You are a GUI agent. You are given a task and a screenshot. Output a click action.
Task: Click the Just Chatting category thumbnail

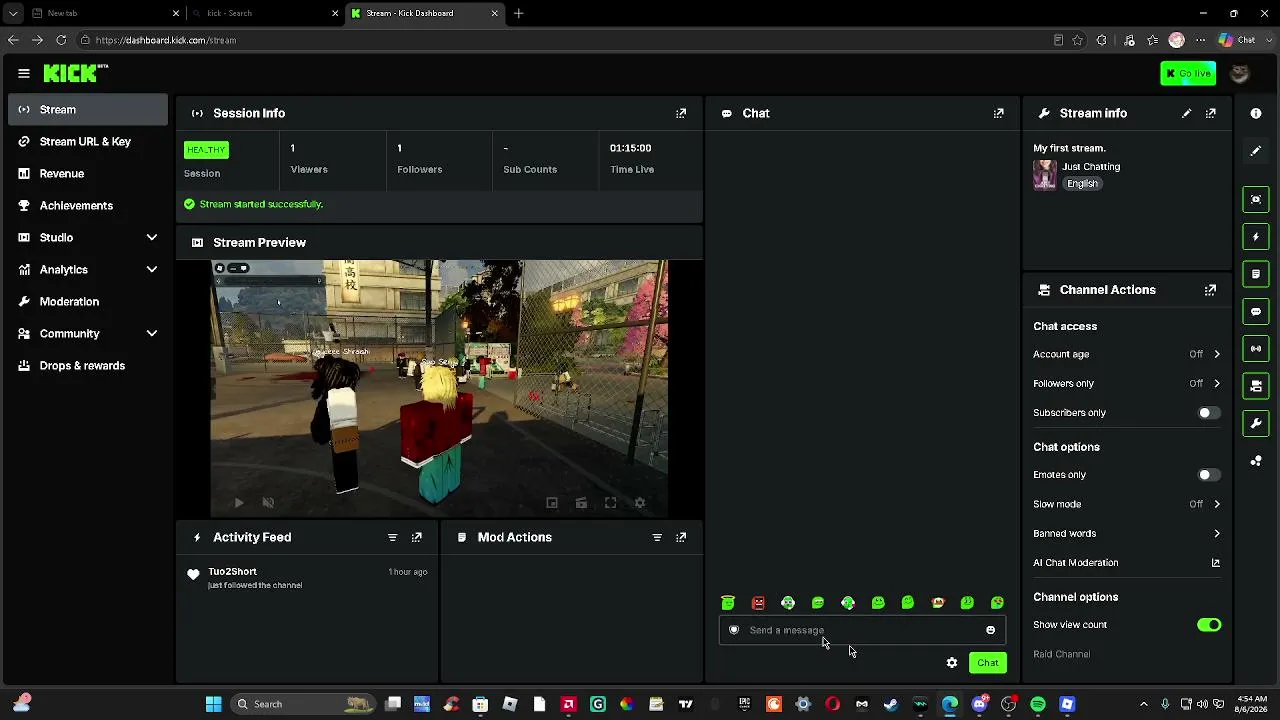point(1045,175)
